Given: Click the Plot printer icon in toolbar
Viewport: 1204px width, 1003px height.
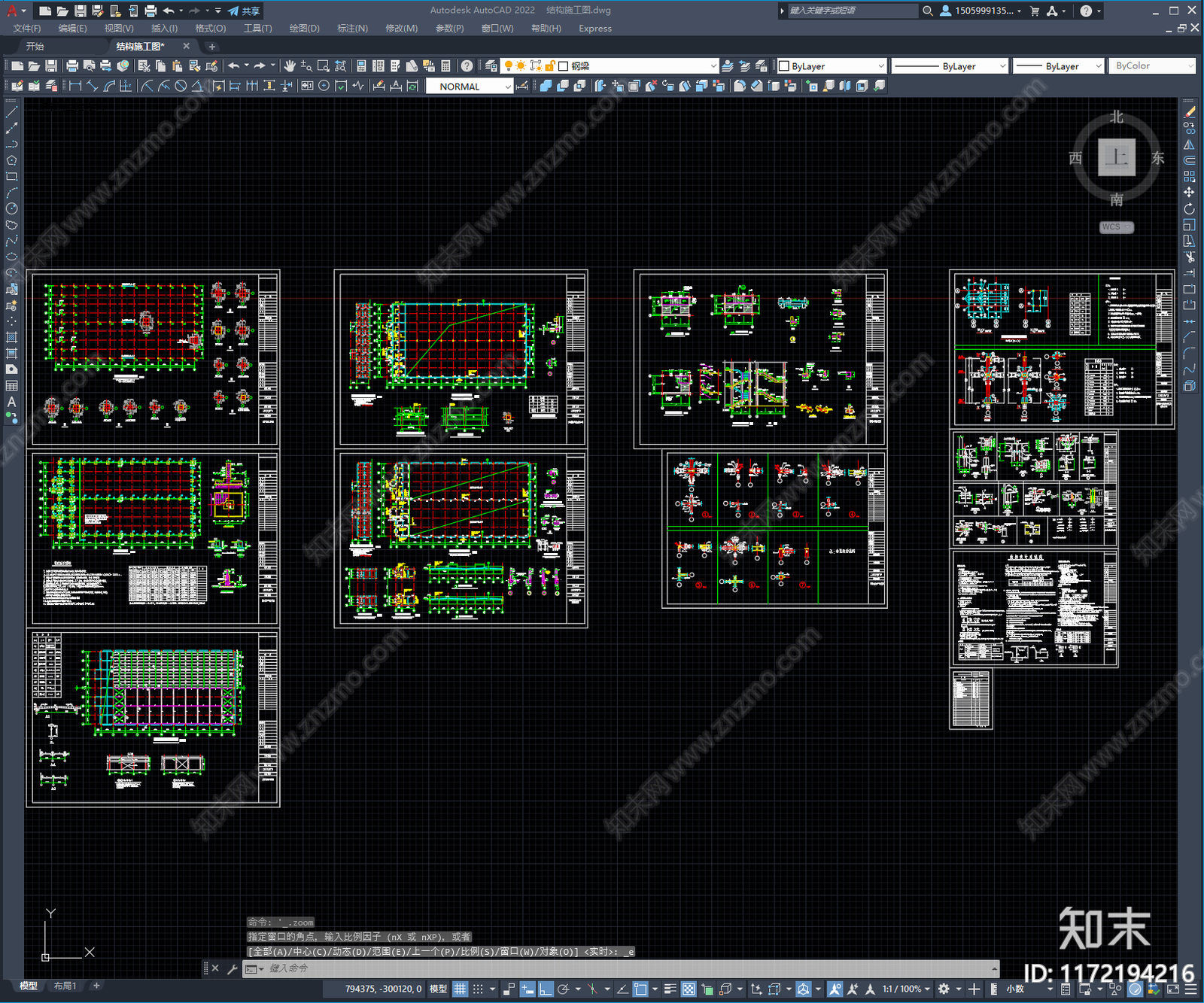Looking at the screenshot, I should [72, 66].
